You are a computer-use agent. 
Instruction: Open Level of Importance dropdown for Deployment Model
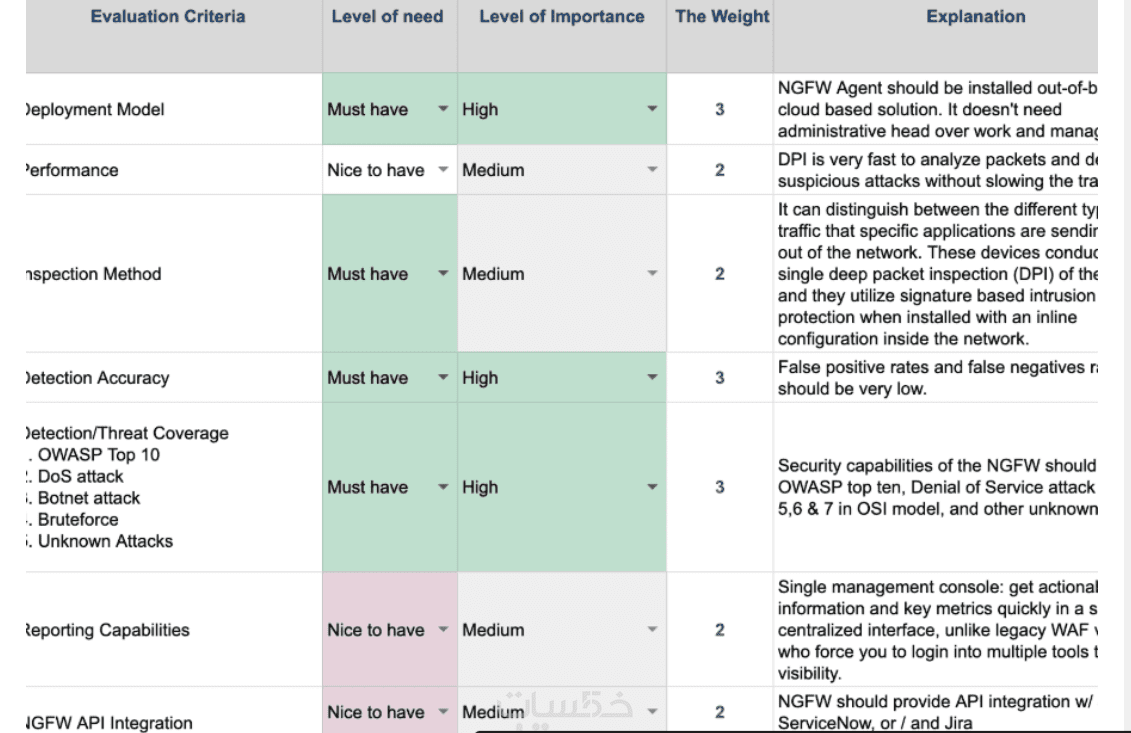[653, 111]
